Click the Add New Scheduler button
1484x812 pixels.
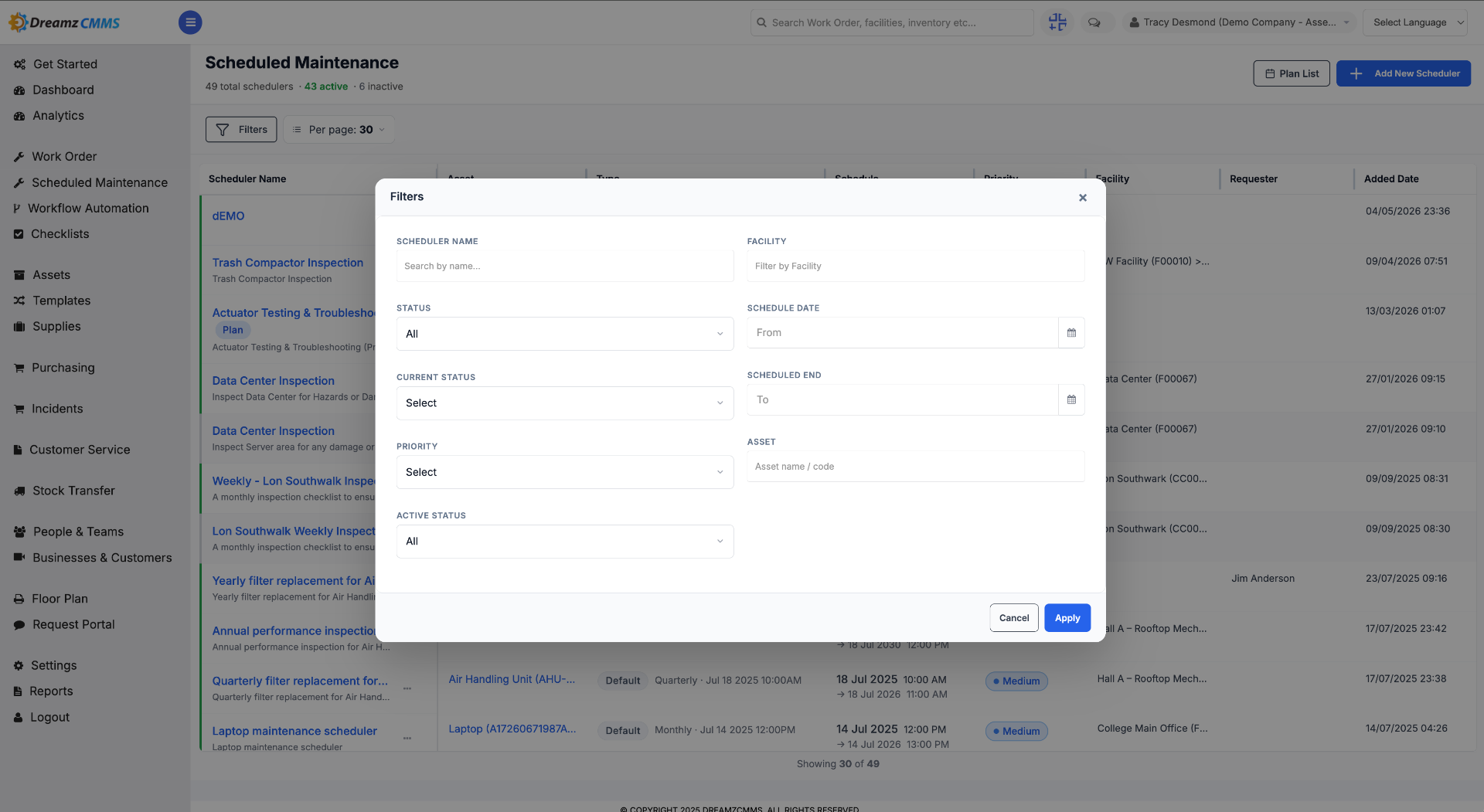tap(1404, 73)
